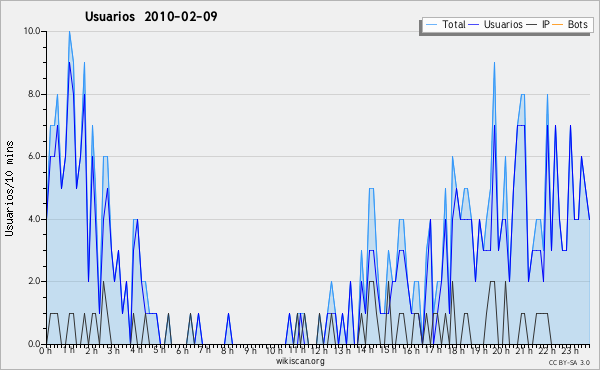Click the '14 h' x-axis label
The width and height of the screenshot is (600, 370).
click(365, 350)
